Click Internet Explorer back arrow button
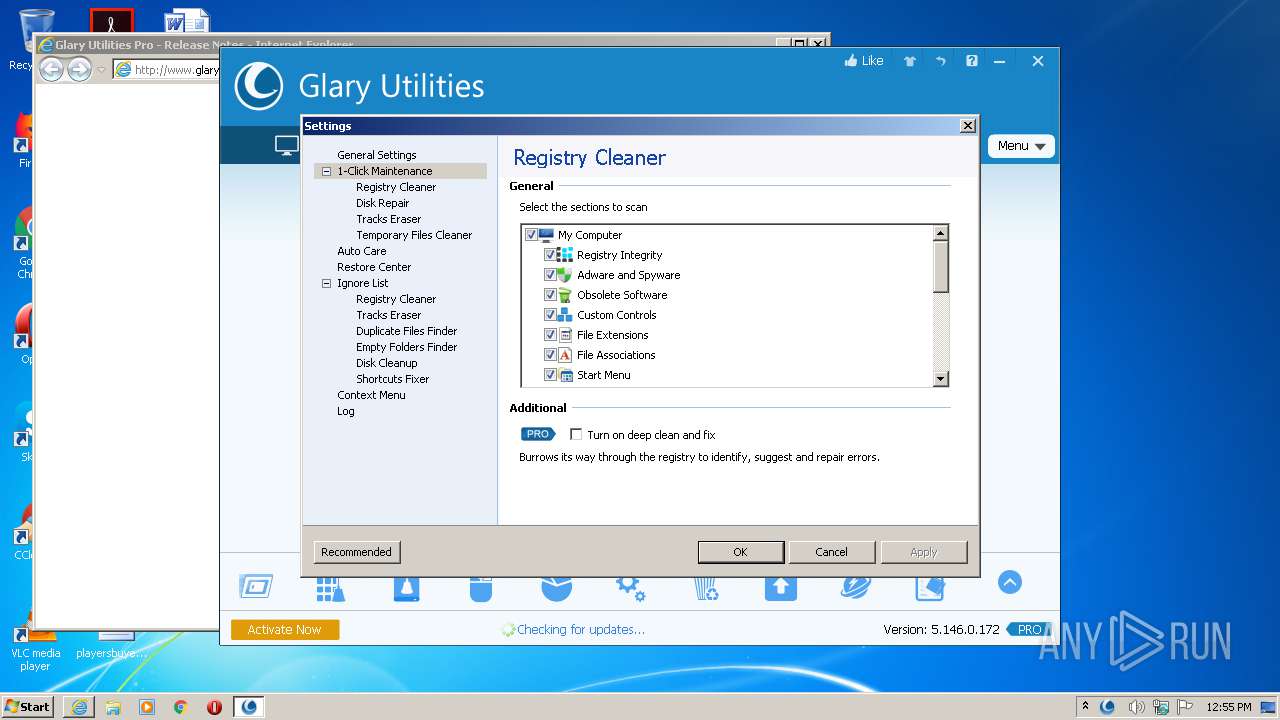The image size is (1280, 720). point(51,69)
